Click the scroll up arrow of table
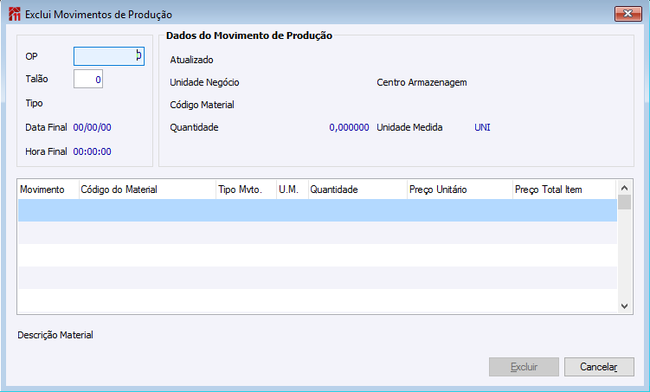This screenshot has width=650, height=392. [625, 188]
